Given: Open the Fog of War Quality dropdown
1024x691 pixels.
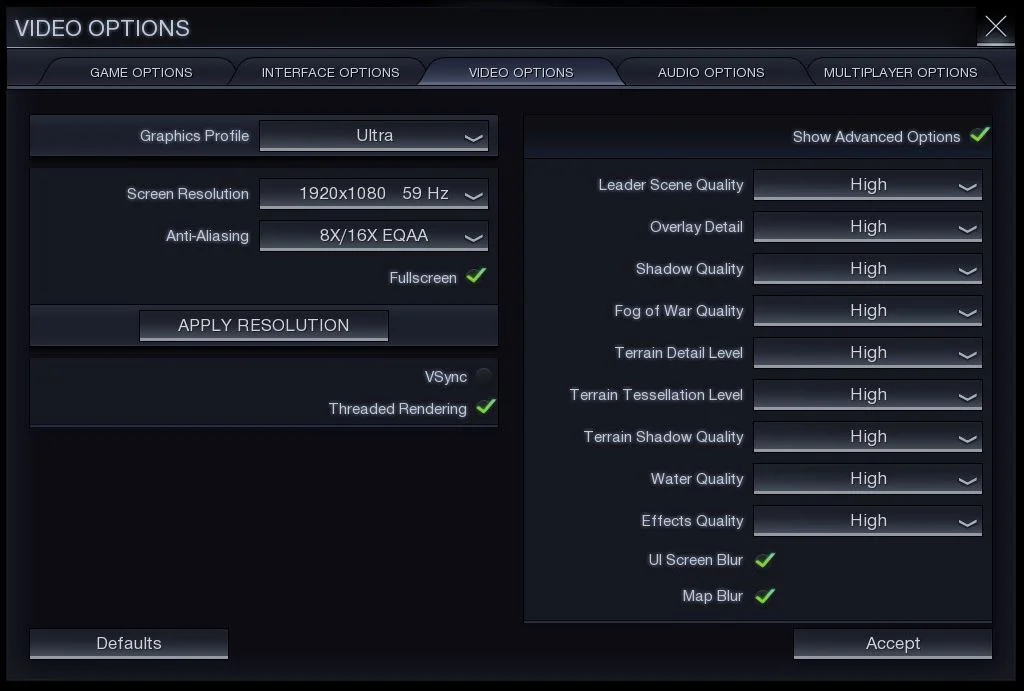Looking at the screenshot, I should 868,311.
